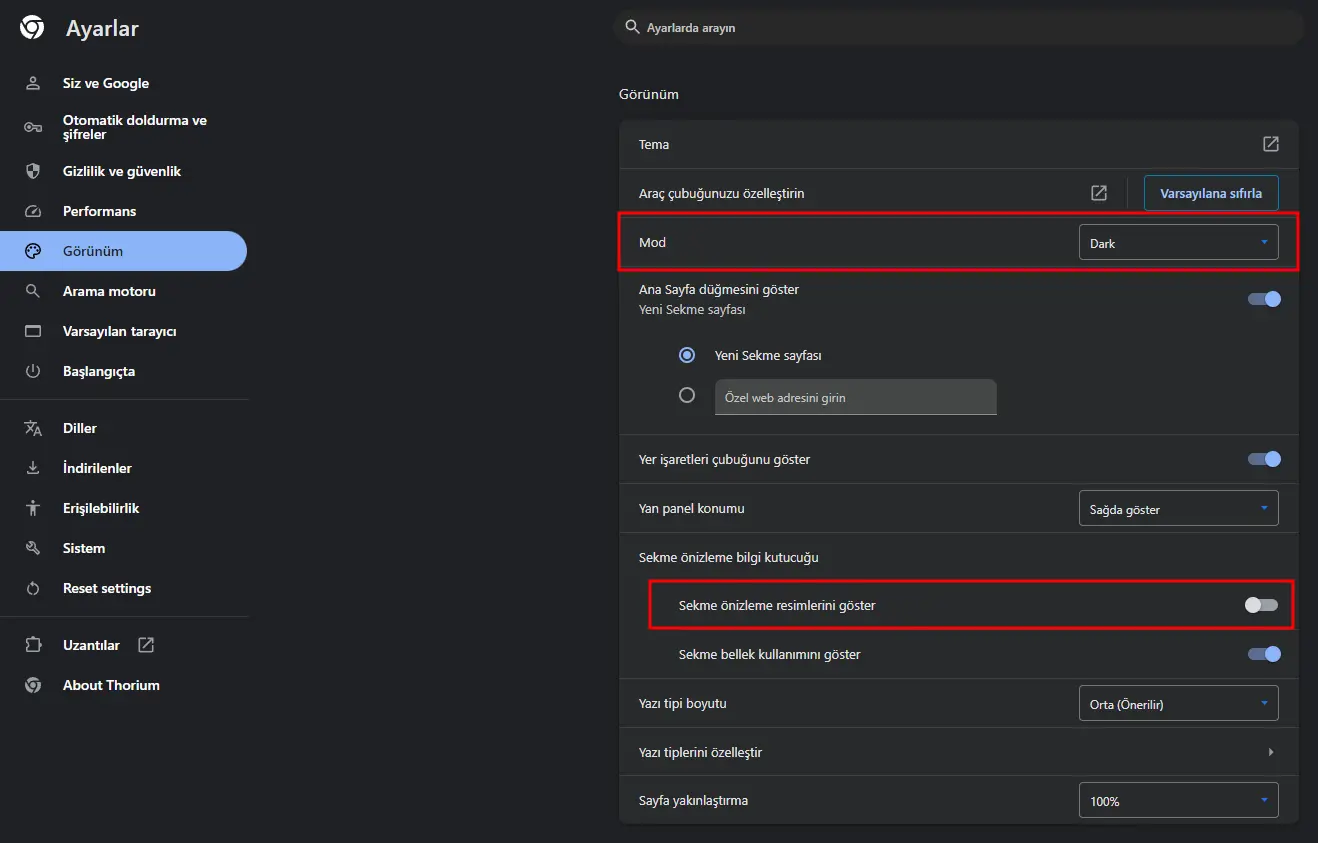This screenshot has width=1318, height=843.
Task: Click the download icon for İndirilenler
Action: pos(33,468)
